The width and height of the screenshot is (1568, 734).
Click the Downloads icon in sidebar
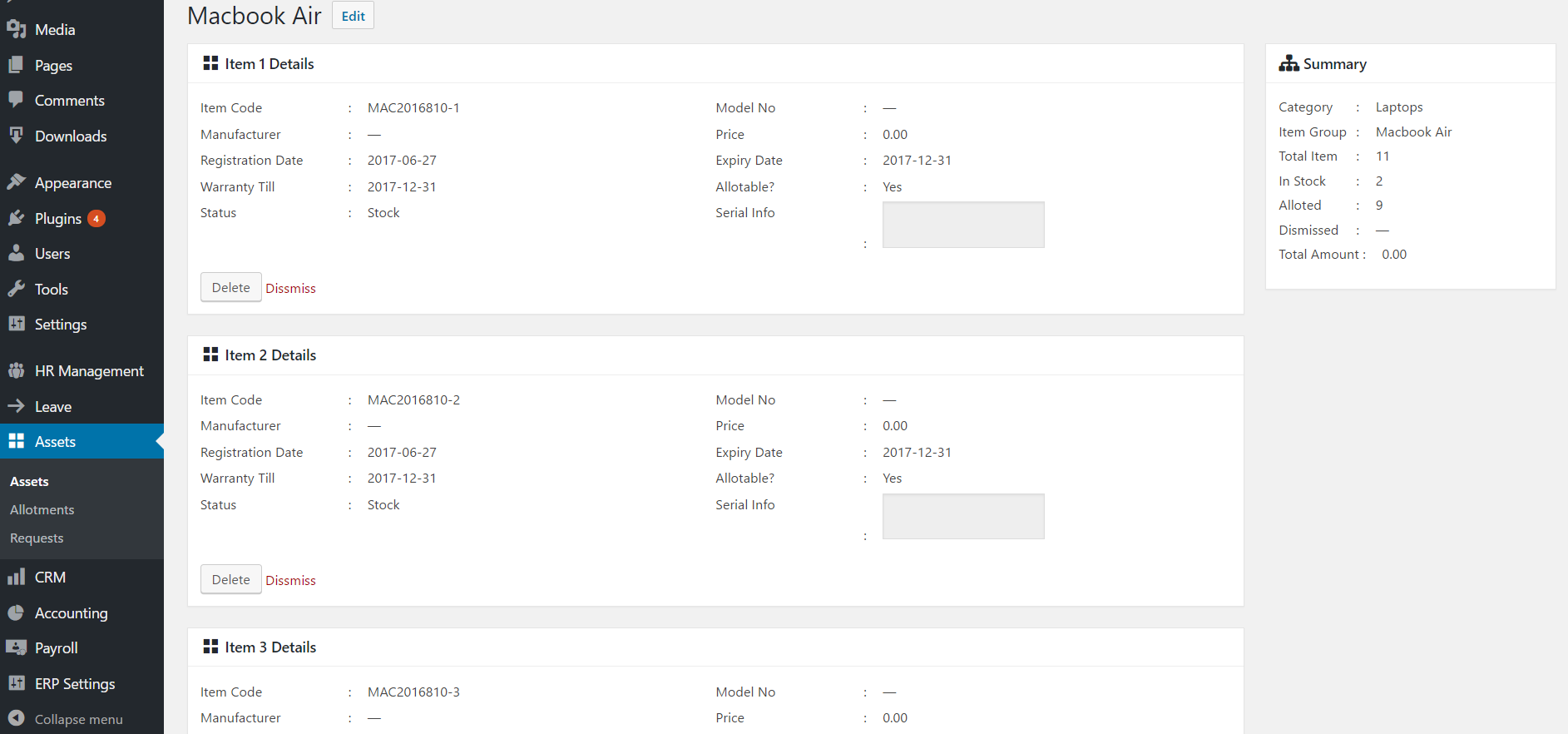click(x=16, y=136)
